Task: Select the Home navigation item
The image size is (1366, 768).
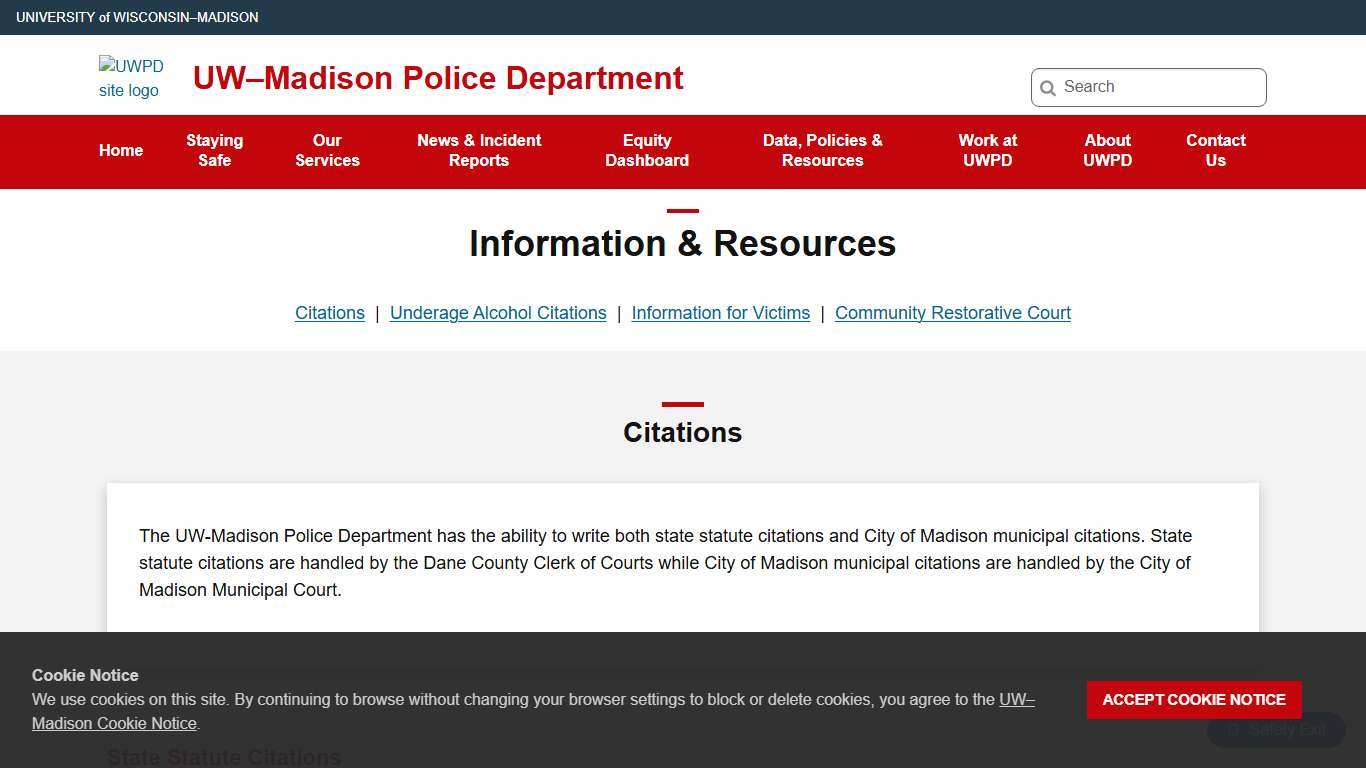Action: pos(120,151)
